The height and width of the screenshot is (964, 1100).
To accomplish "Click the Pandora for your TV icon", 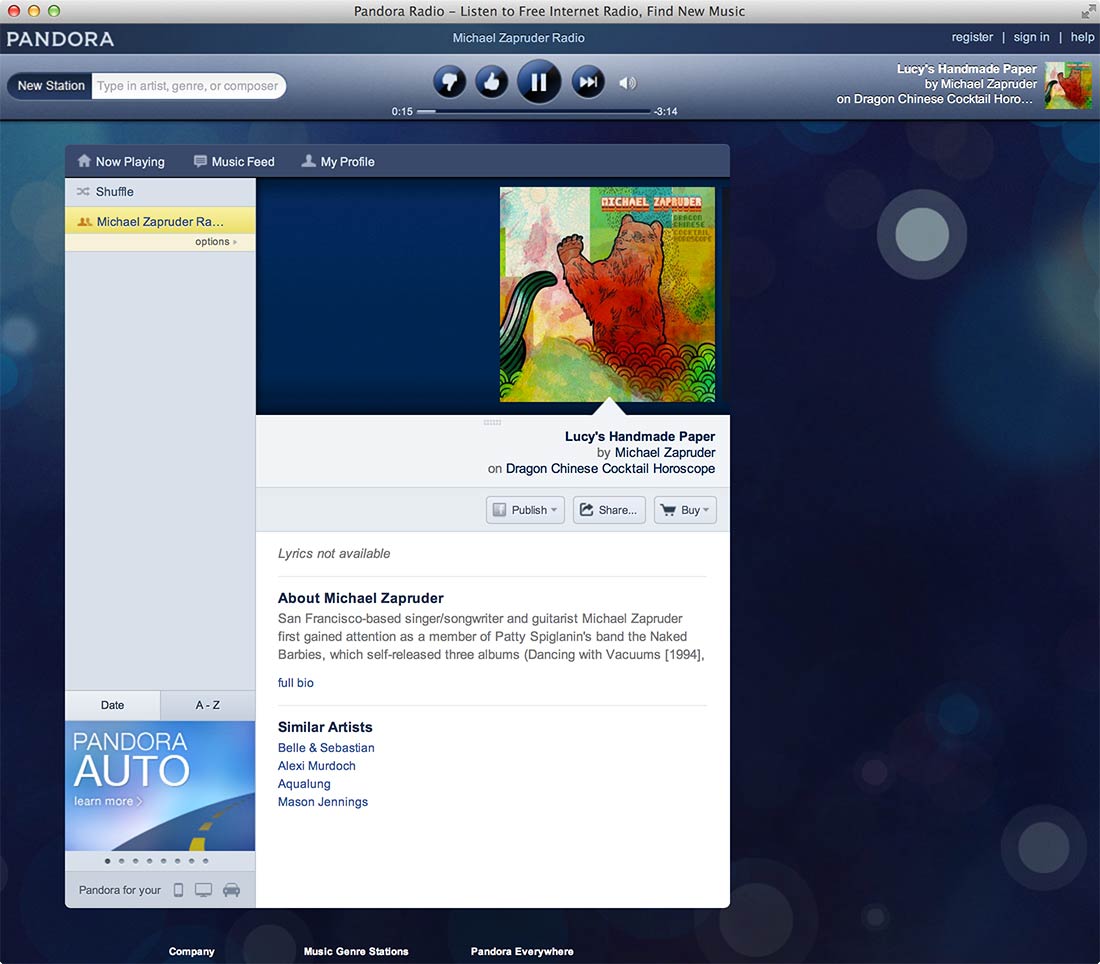I will [x=203, y=890].
